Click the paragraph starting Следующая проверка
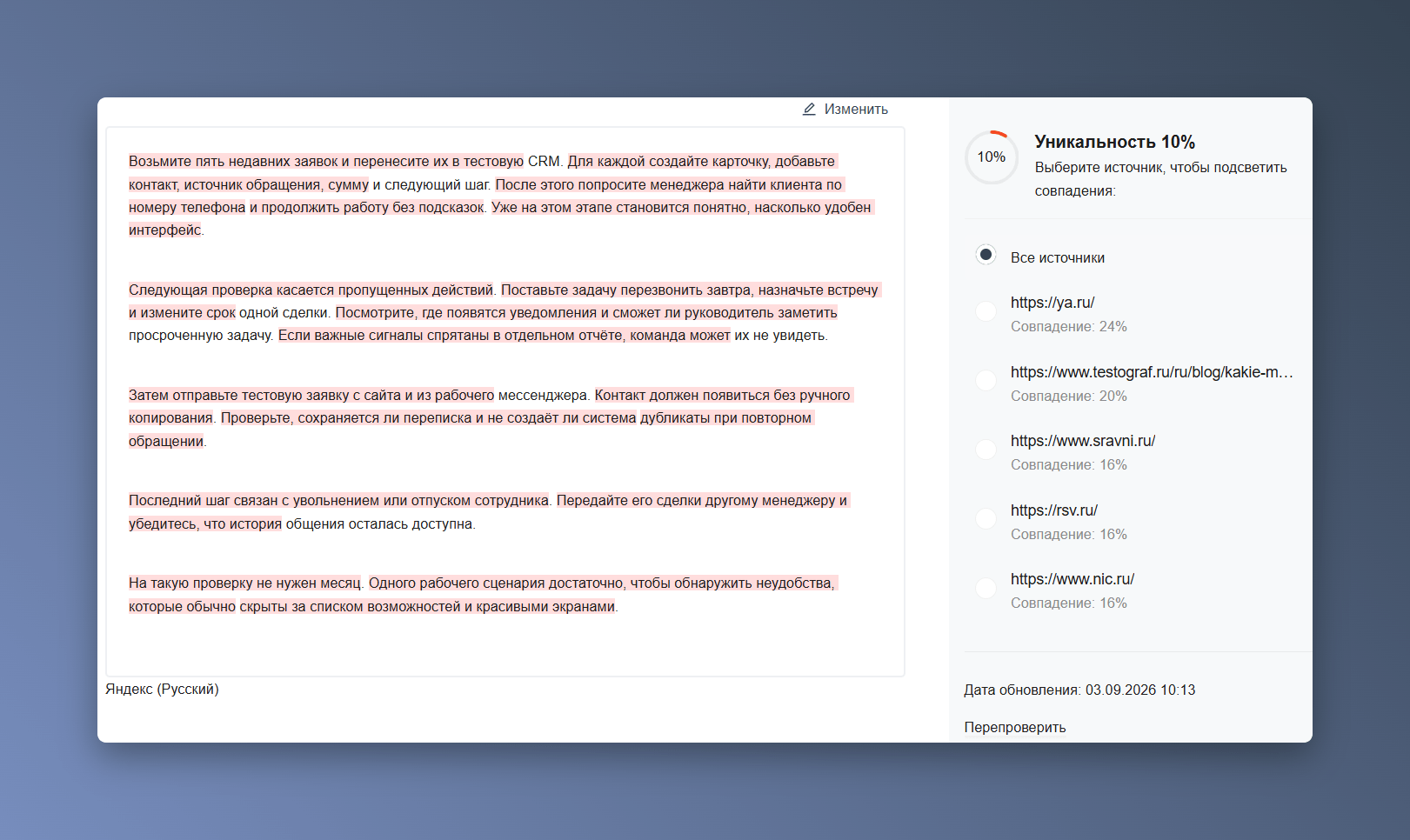The height and width of the screenshot is (840, 1410). [505, 312]
